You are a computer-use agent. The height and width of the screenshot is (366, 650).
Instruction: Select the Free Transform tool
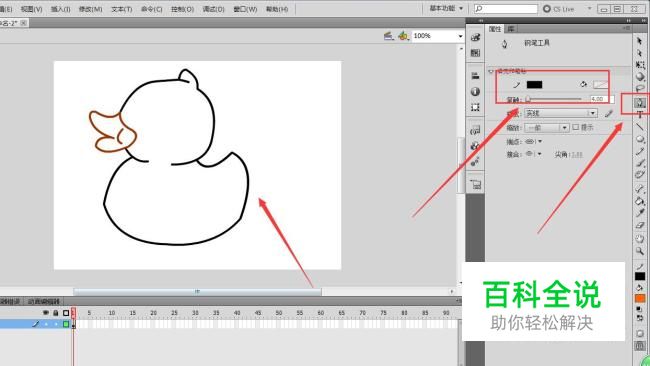tap(640, 65)
